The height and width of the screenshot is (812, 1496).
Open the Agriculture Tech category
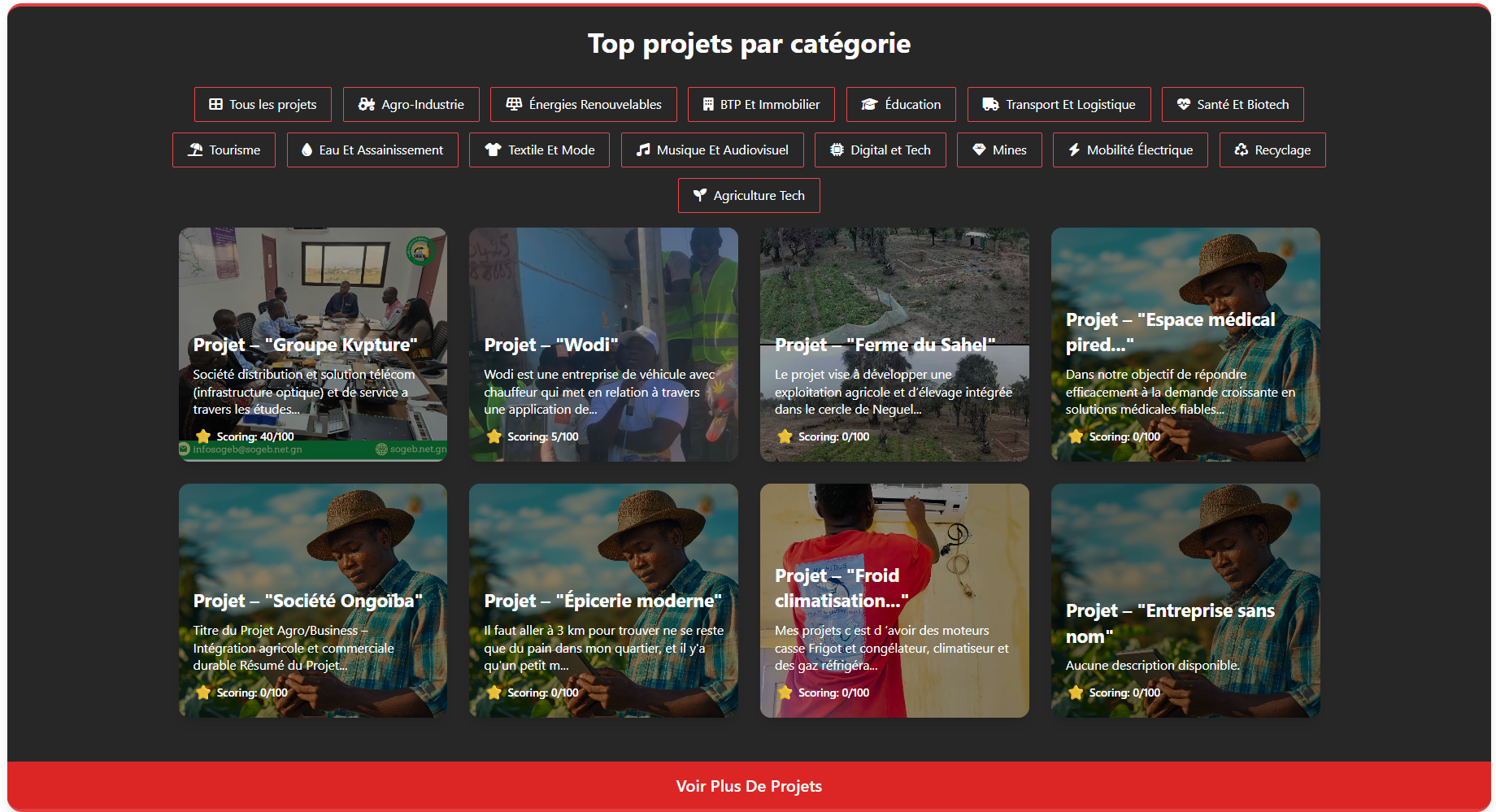tap(748, 196)
